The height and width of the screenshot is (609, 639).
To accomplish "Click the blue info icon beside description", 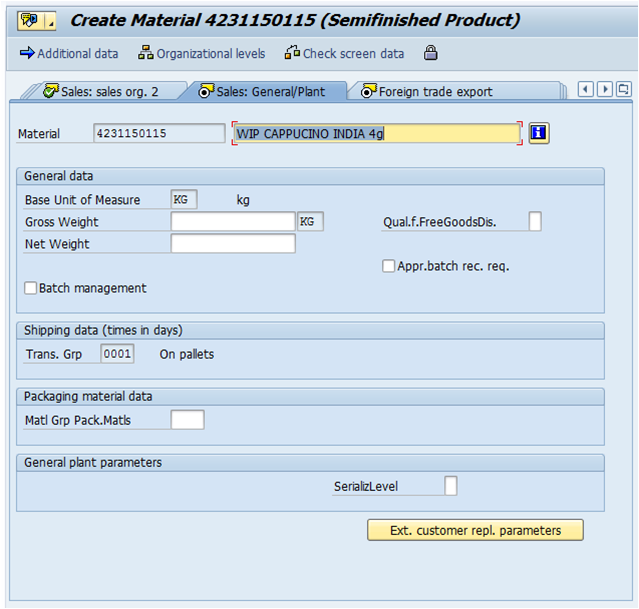I will click(539, 133).
